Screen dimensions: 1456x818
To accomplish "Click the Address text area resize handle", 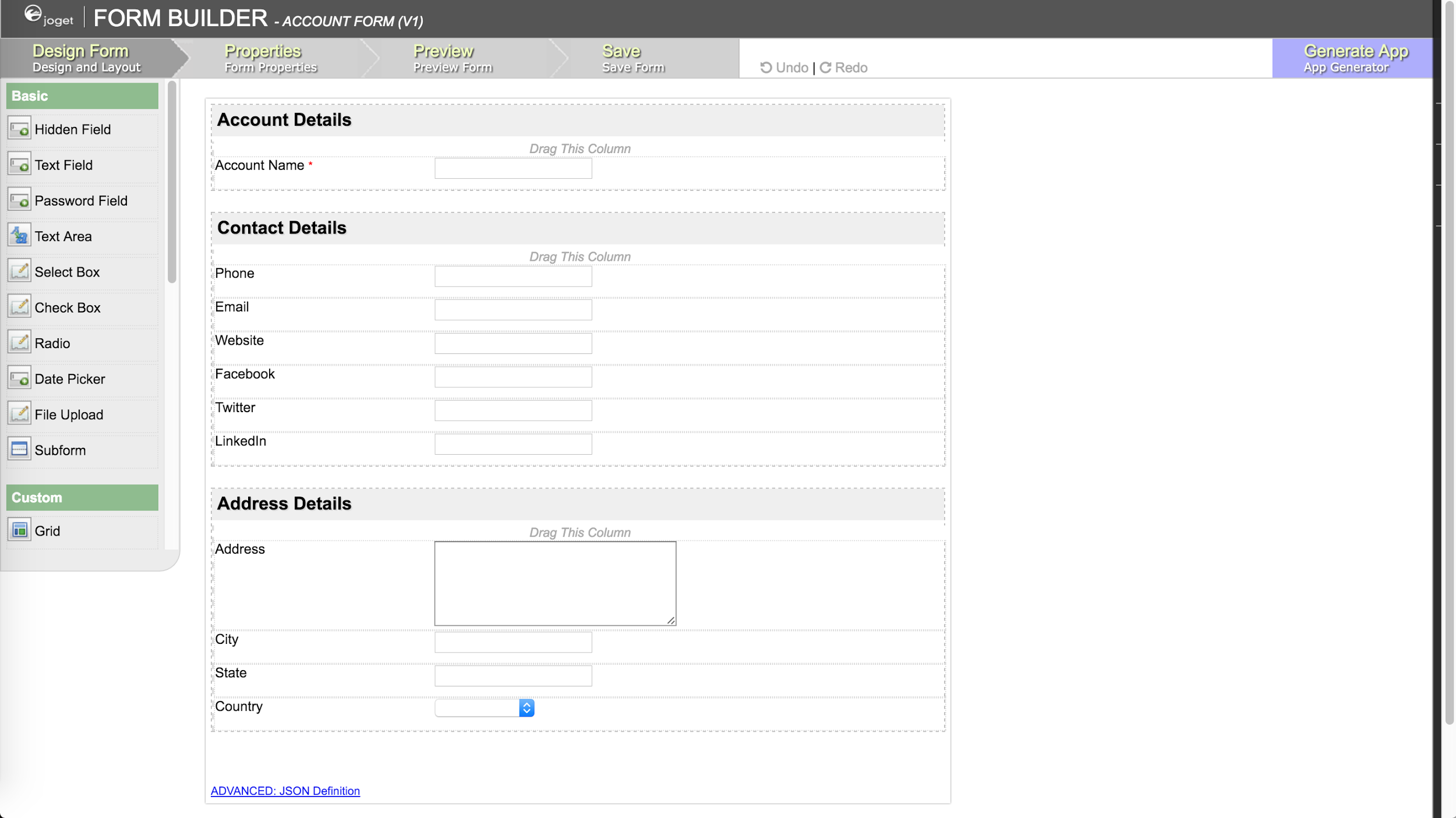I will [x=671, y=621].
